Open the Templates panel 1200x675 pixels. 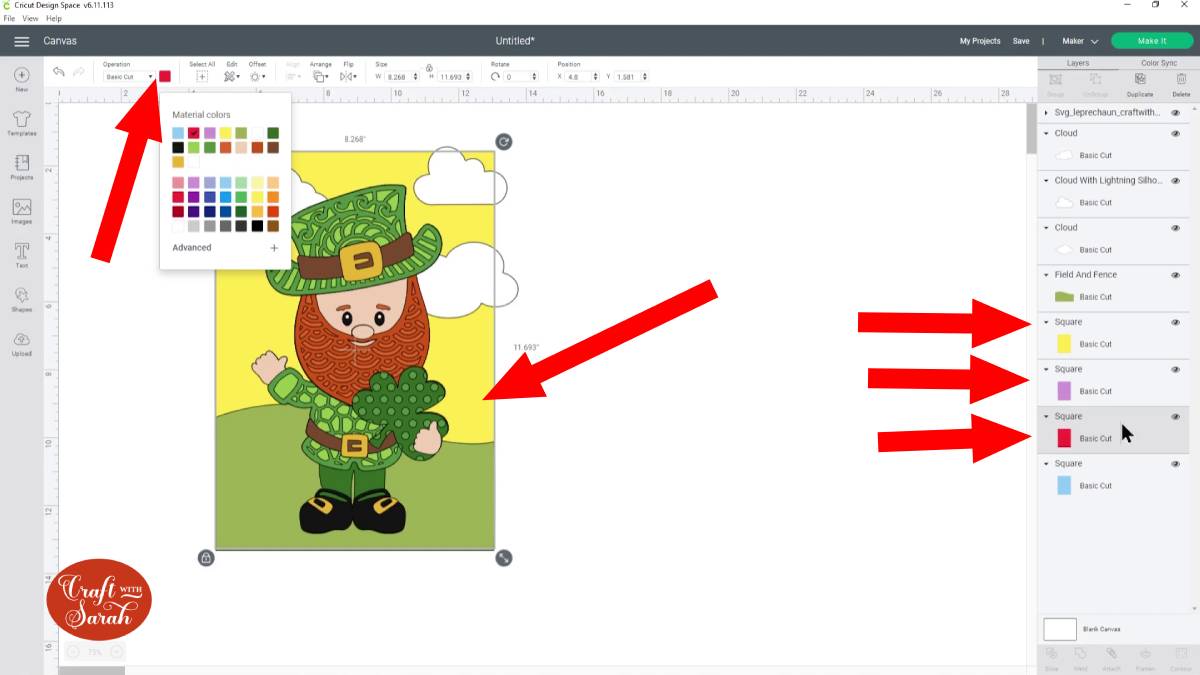click(x=20, y=122)
